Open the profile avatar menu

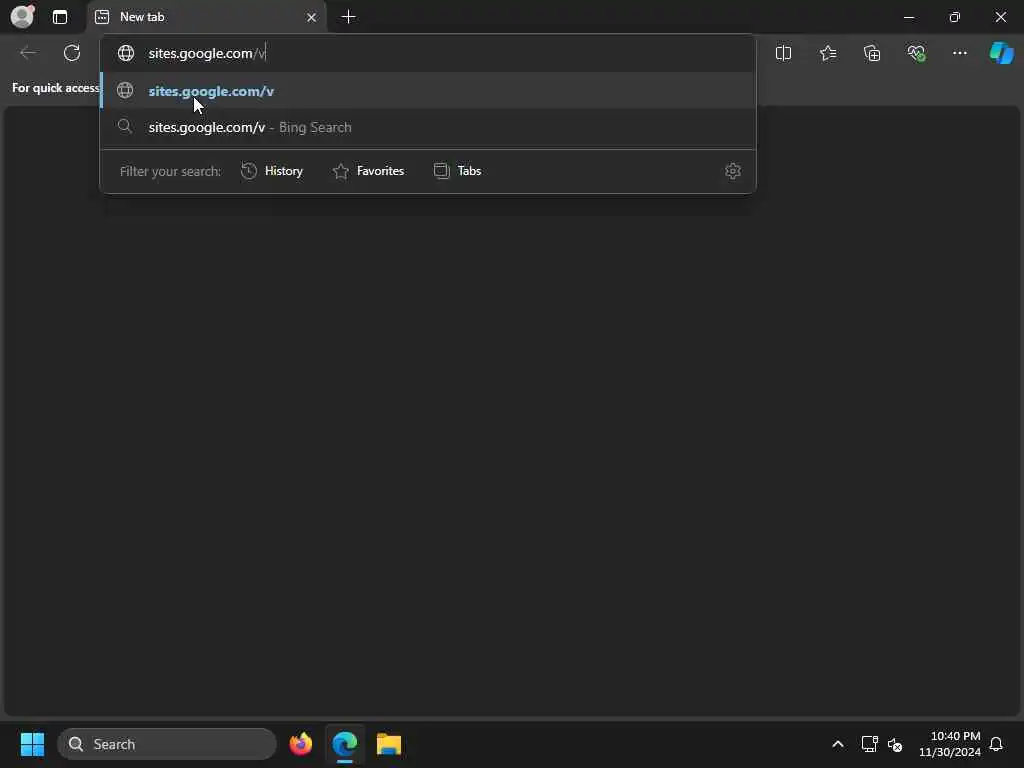click(x=22, y=16)
